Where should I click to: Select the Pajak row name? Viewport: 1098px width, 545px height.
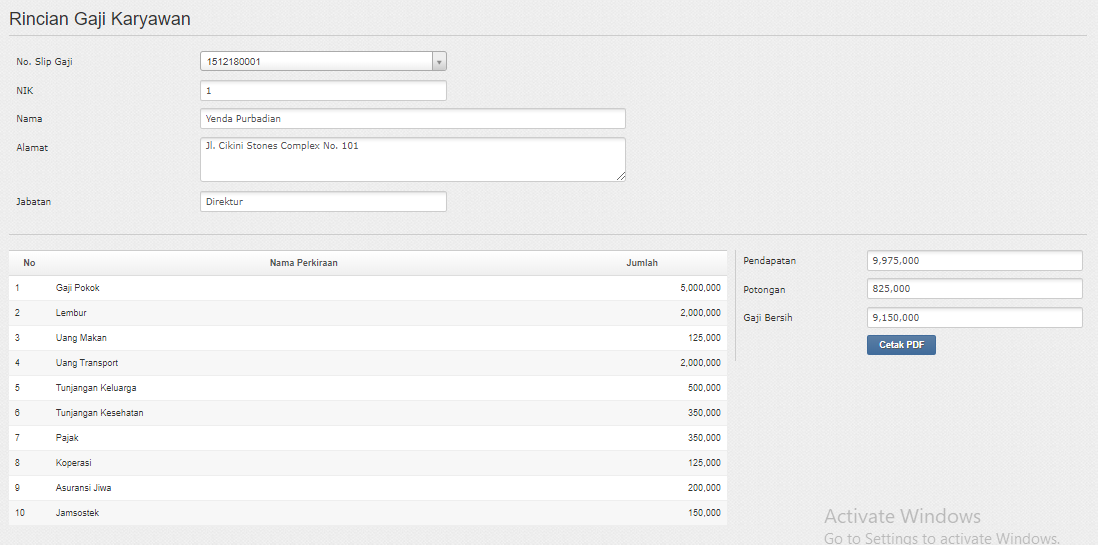point(67,438)
